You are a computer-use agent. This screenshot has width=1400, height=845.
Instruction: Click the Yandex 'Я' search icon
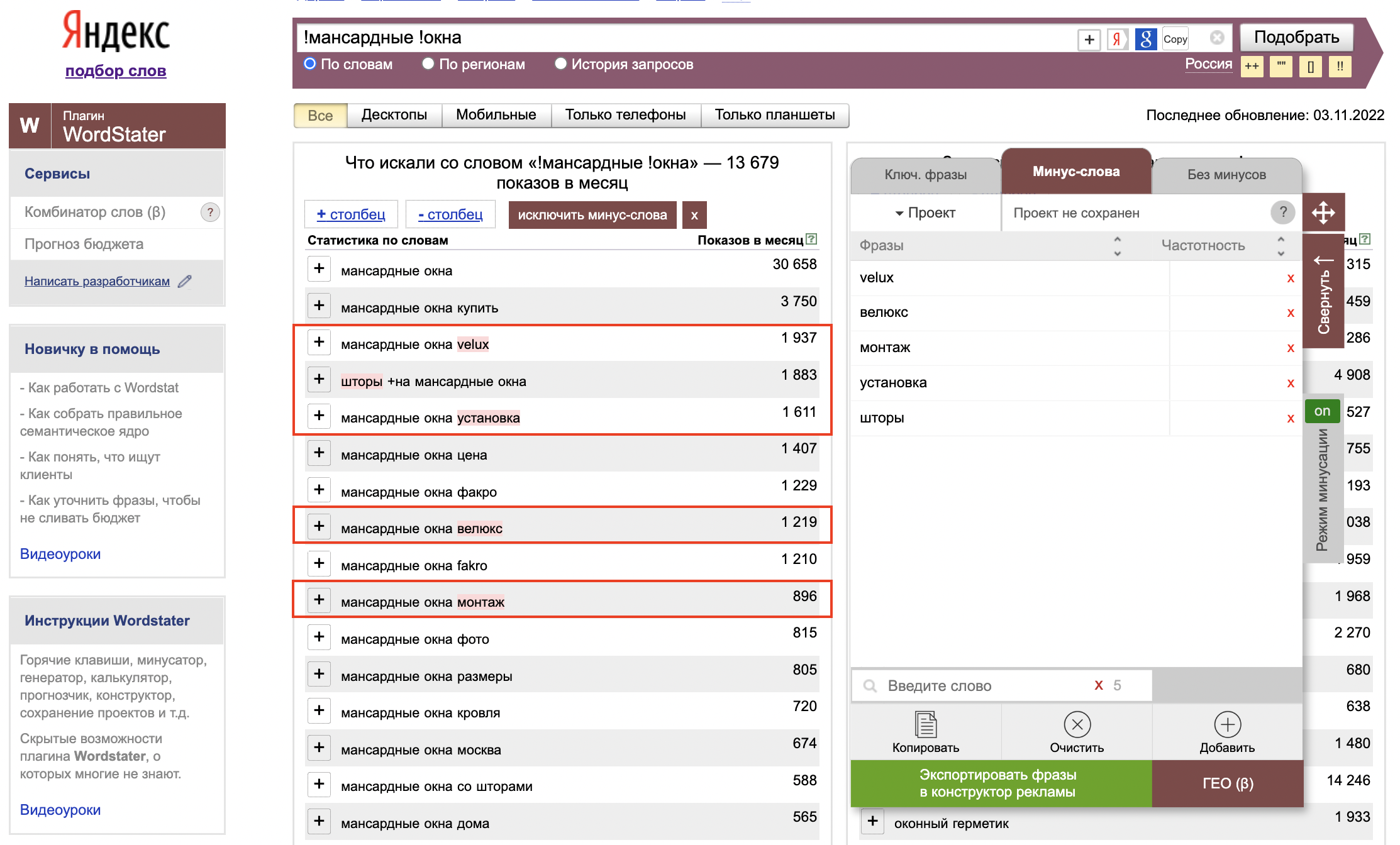coord(1117,39)
